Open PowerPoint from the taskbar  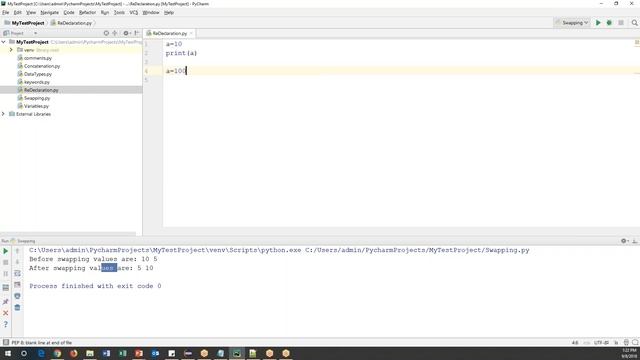(139, 353)
